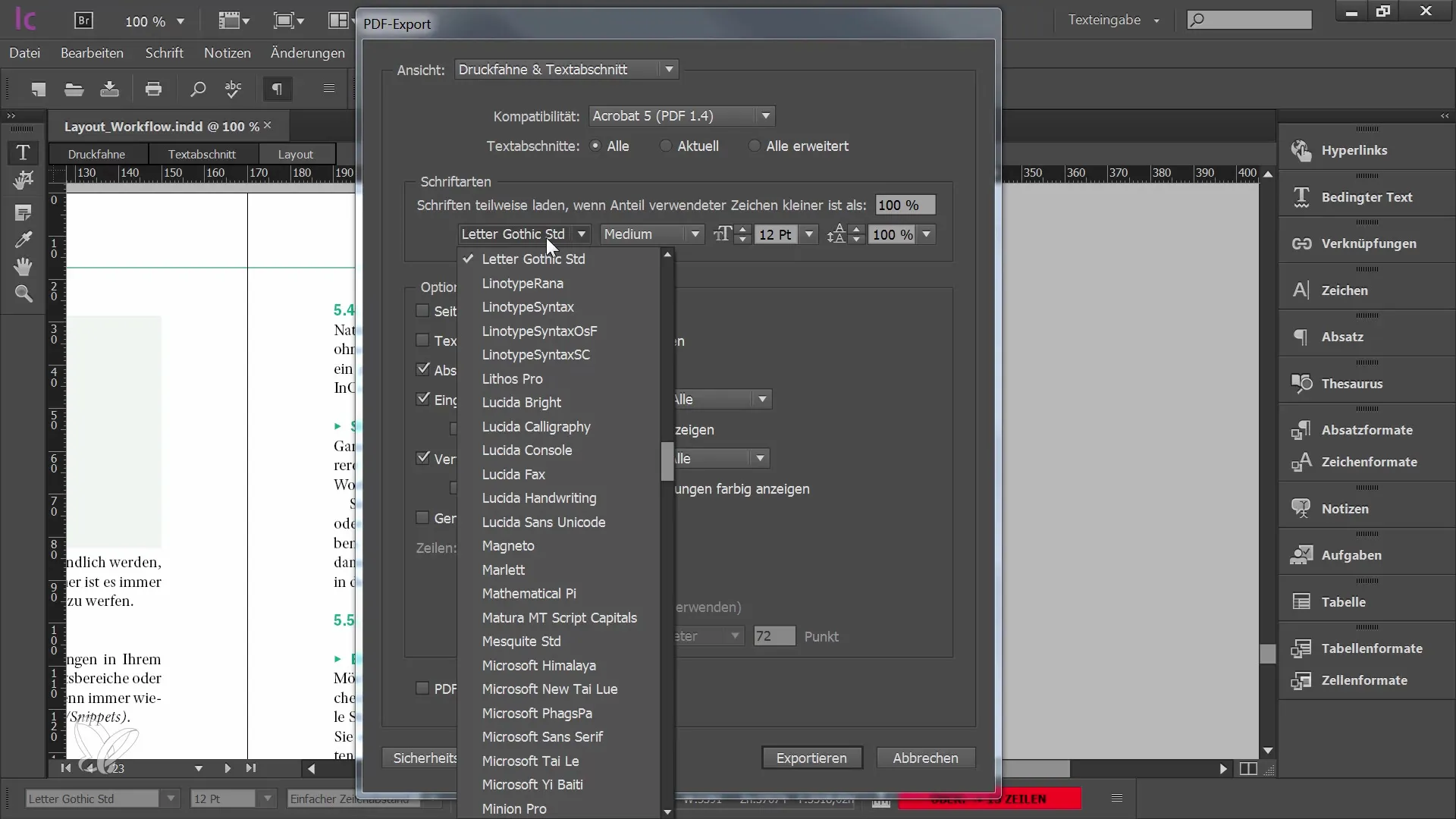Click the Type tool icon in toolbar

tap(23, 152)
